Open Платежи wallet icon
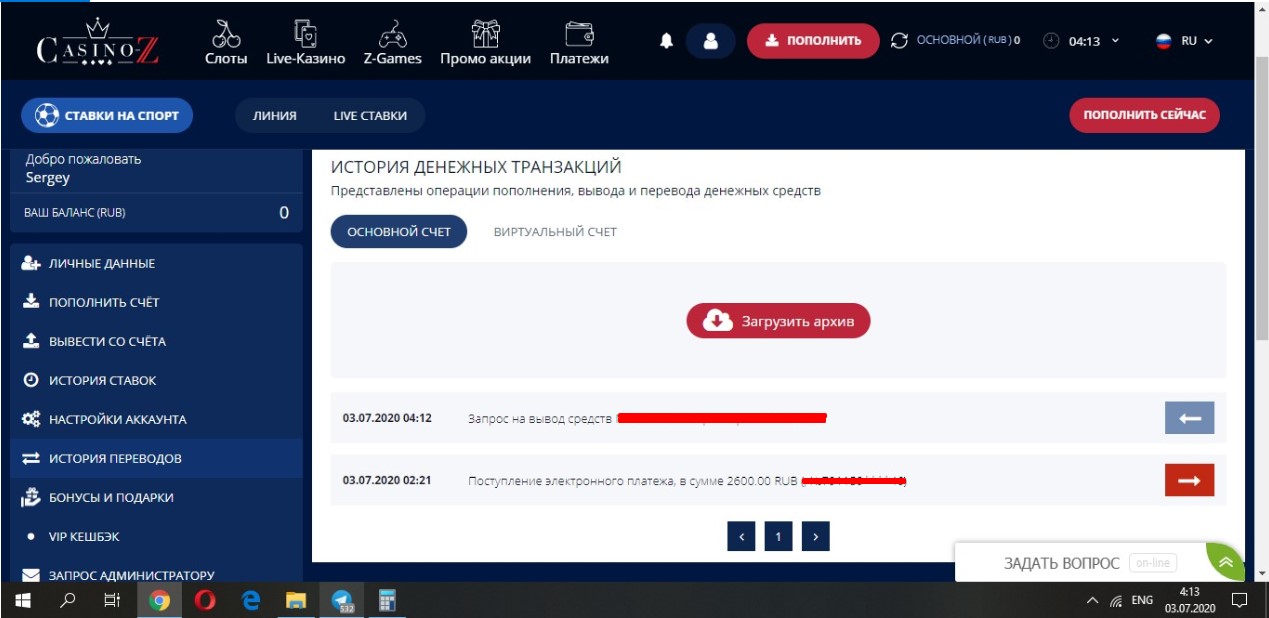Image resolution: width=1269 pixels, height=618 pixels. pyautogui.click(x=579, y=34)
